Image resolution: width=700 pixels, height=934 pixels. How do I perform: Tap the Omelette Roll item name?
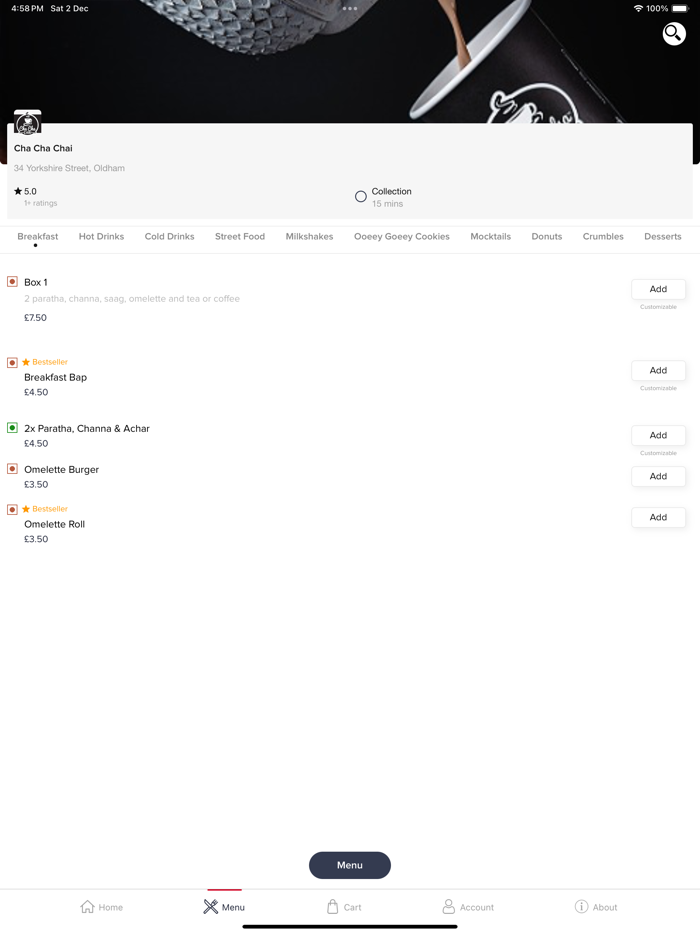pos(54,525)
